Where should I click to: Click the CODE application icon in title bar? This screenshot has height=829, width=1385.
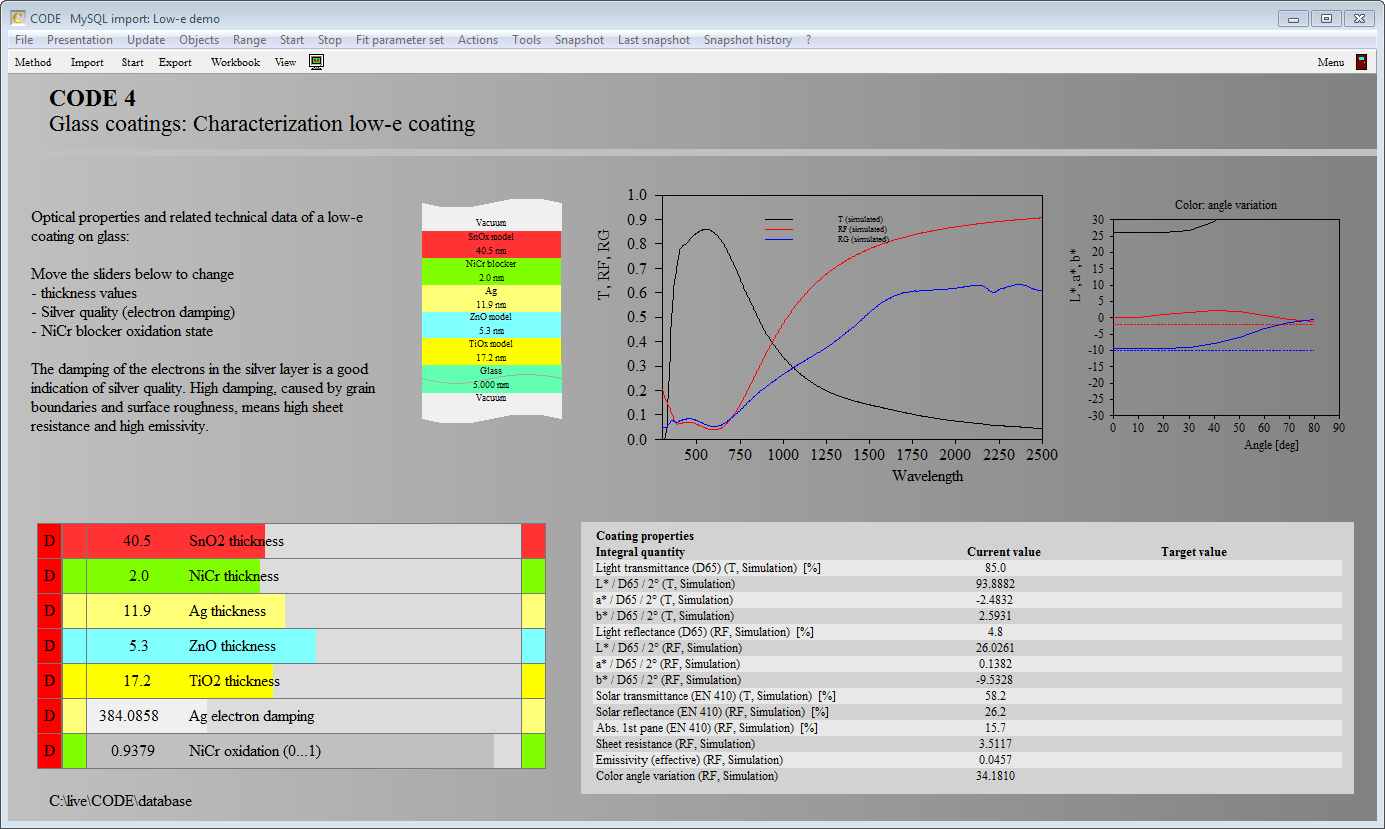point(17,18)
